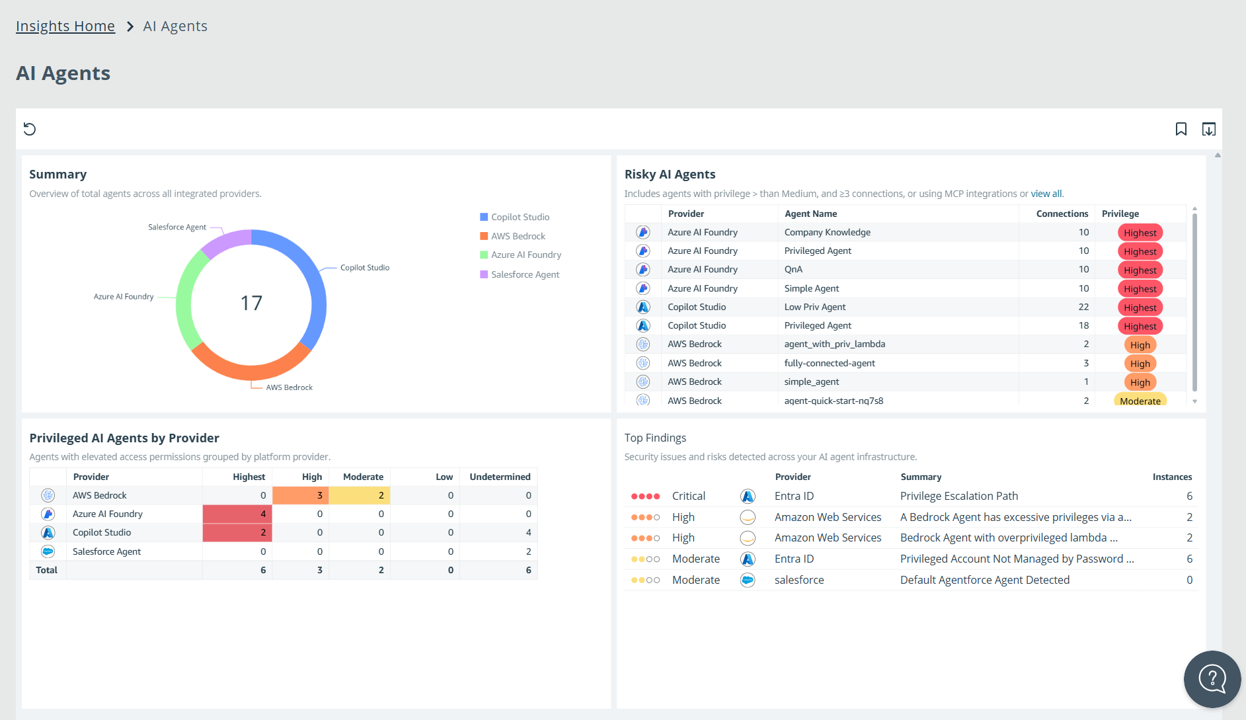Click AWS Bedrock icon in Privileged table
Screen dimensions: 1246x720
tap(48, 495)
